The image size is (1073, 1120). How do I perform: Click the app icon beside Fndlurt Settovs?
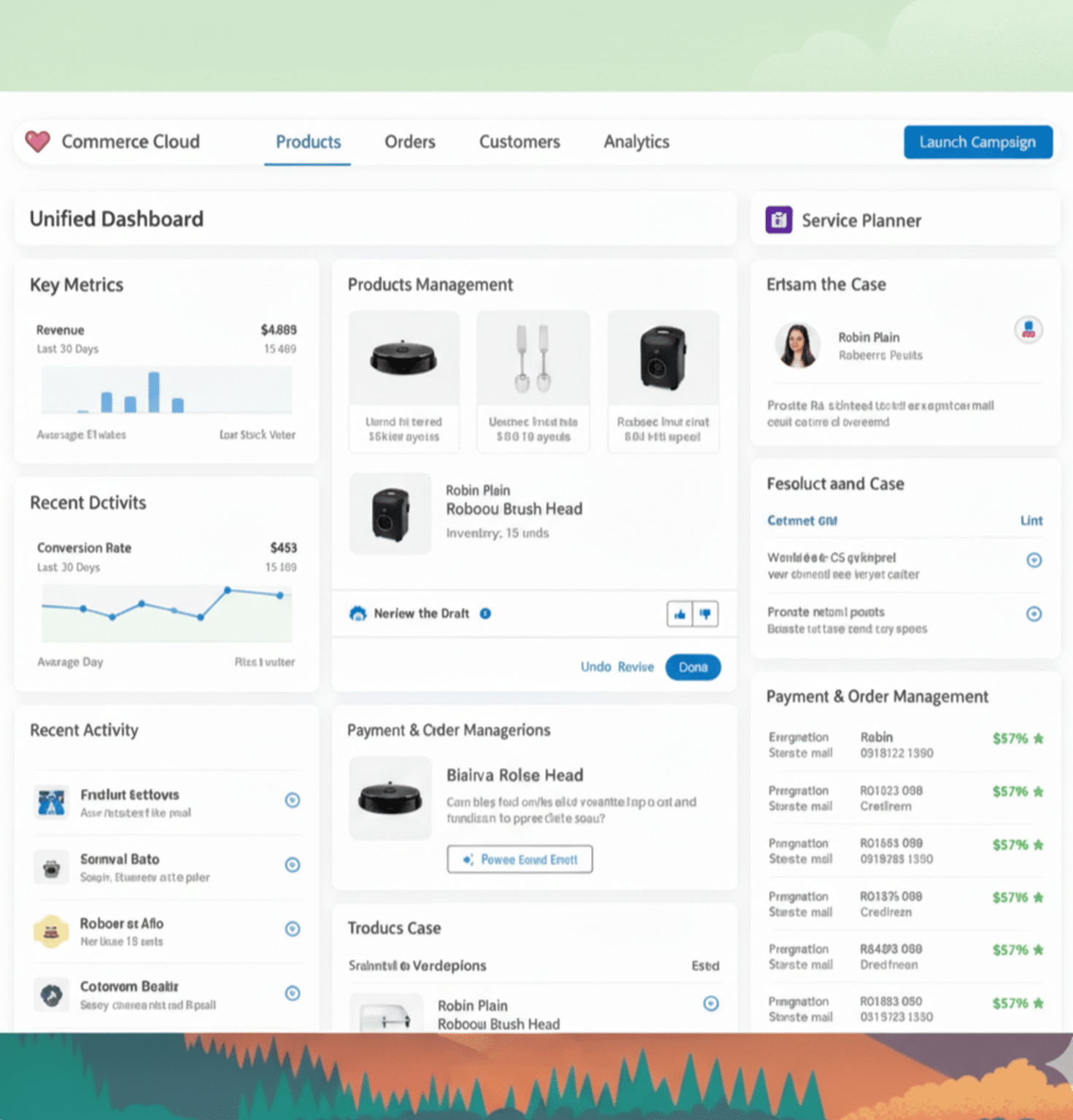pos(50,801)
